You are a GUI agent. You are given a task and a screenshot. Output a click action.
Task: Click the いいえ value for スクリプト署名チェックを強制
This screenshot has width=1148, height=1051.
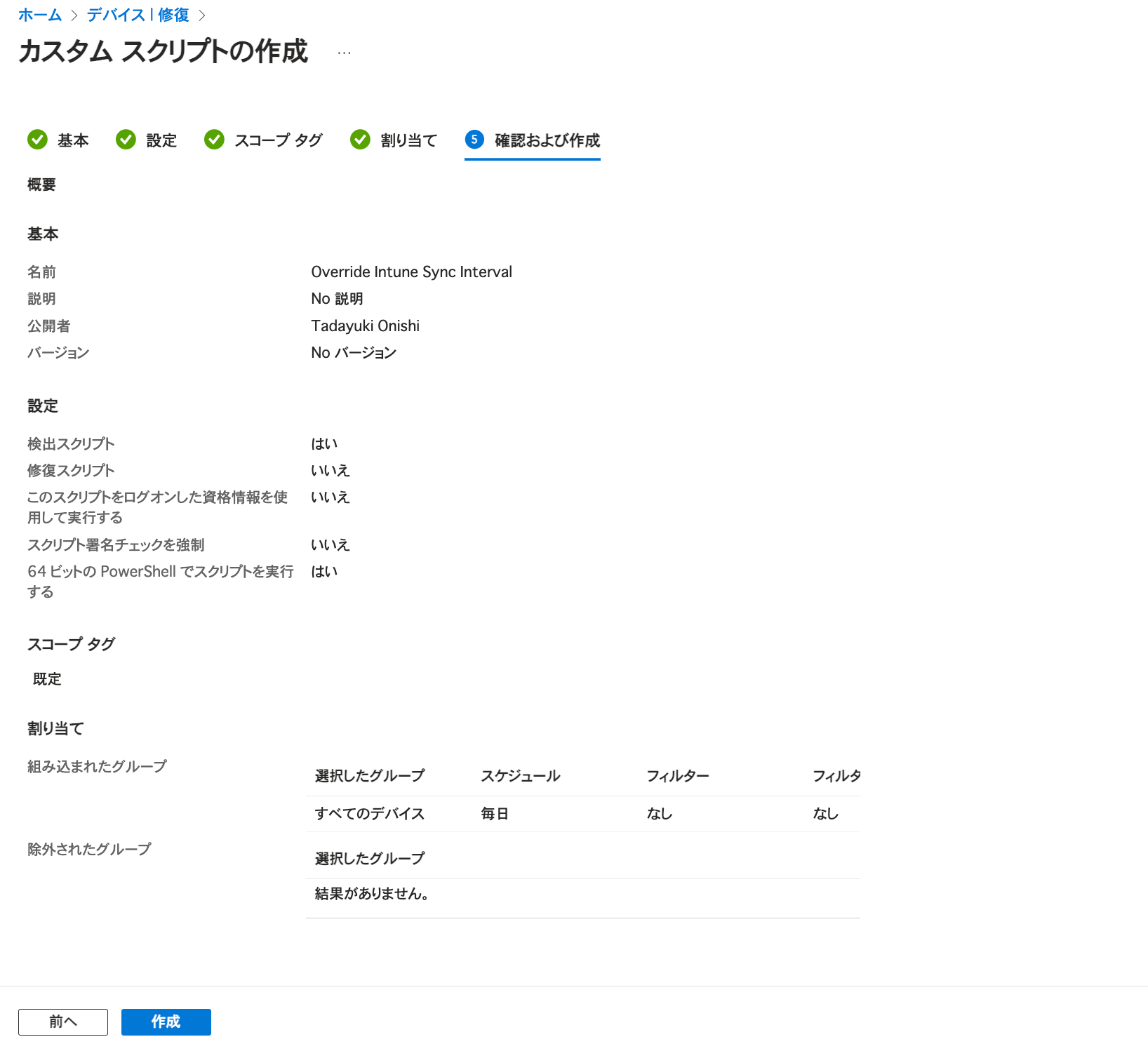tap(330, 545)
